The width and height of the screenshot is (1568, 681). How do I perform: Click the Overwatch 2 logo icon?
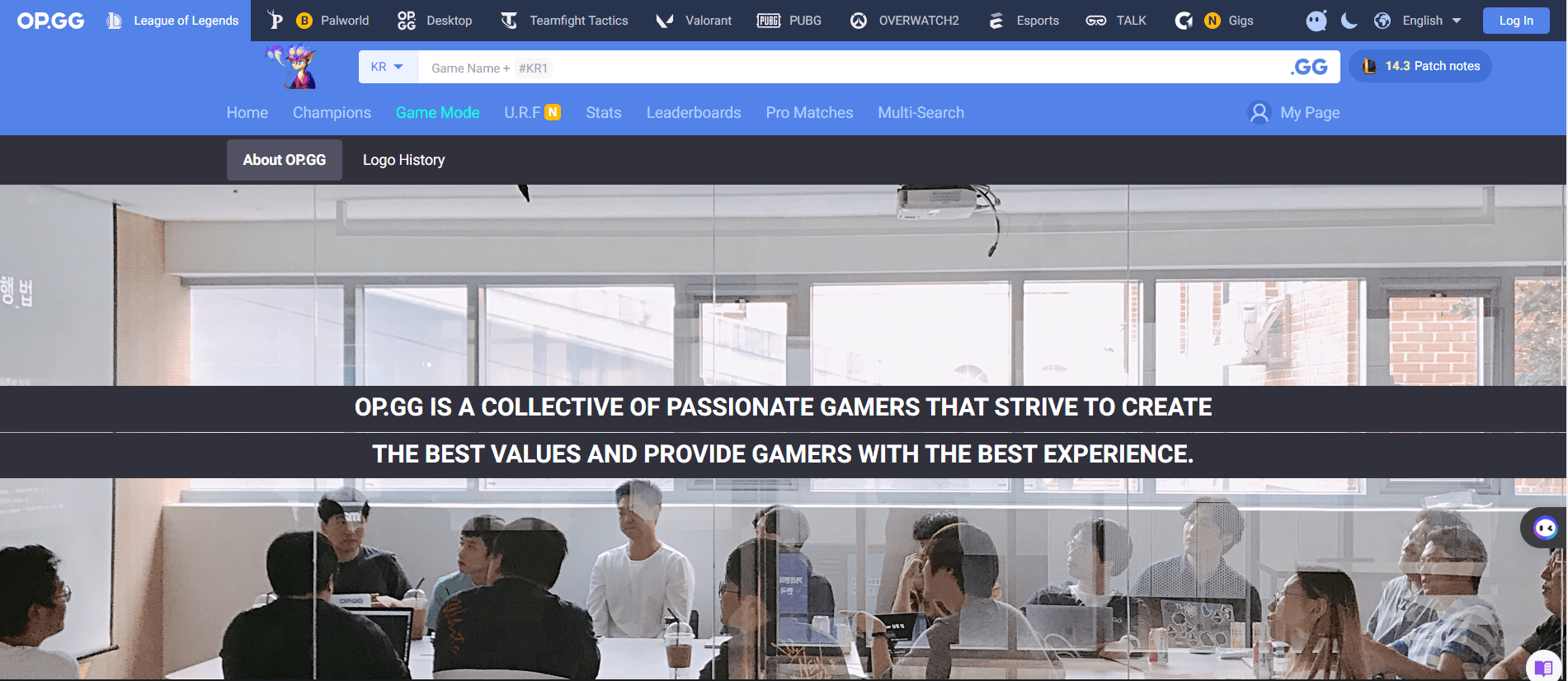point(859,21)
